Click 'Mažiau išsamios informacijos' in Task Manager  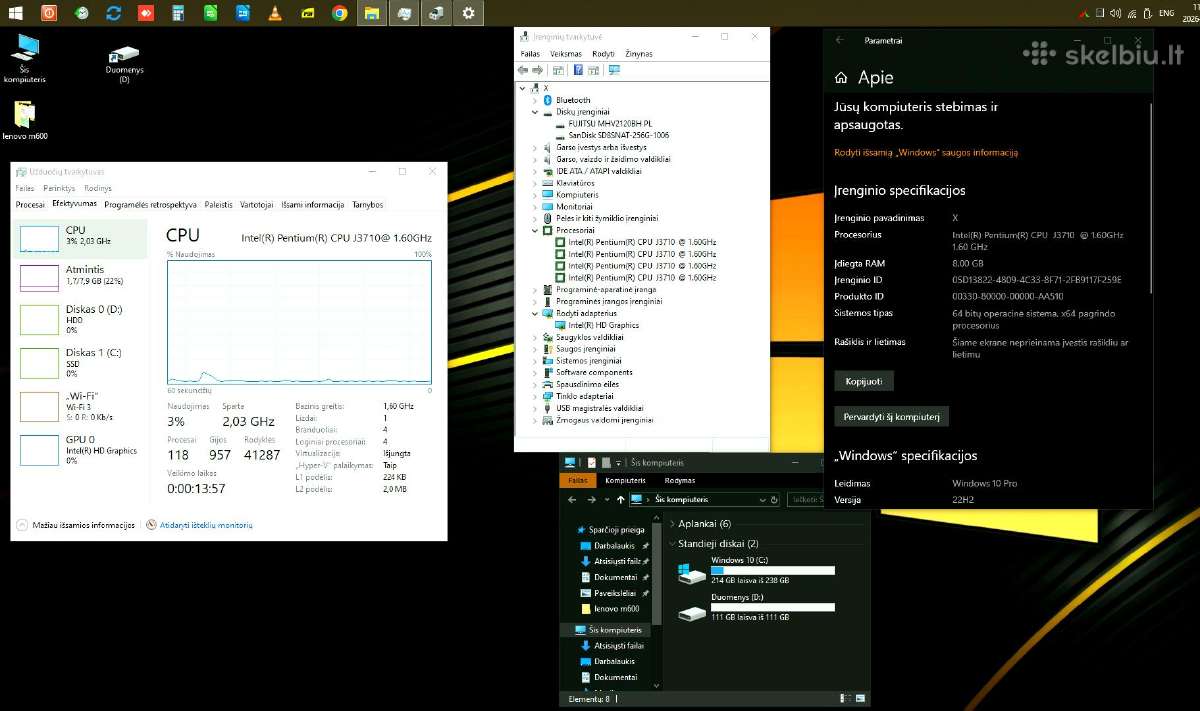[75, 524]
